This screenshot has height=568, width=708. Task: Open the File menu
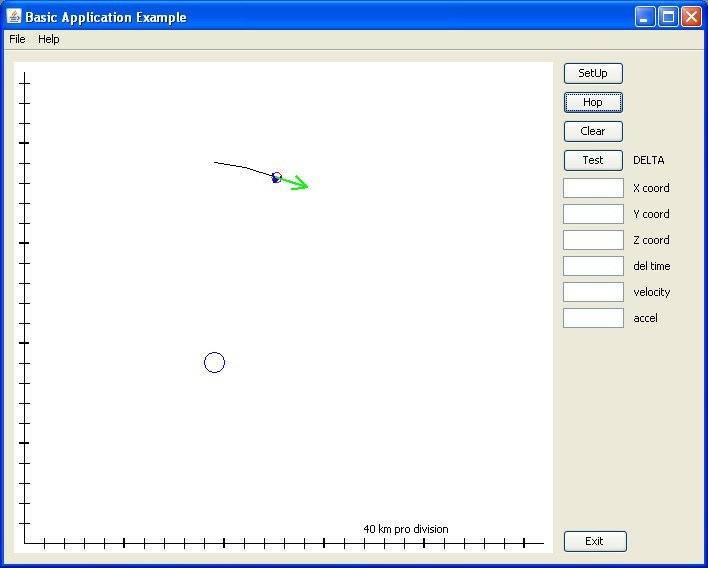point(17,39)
